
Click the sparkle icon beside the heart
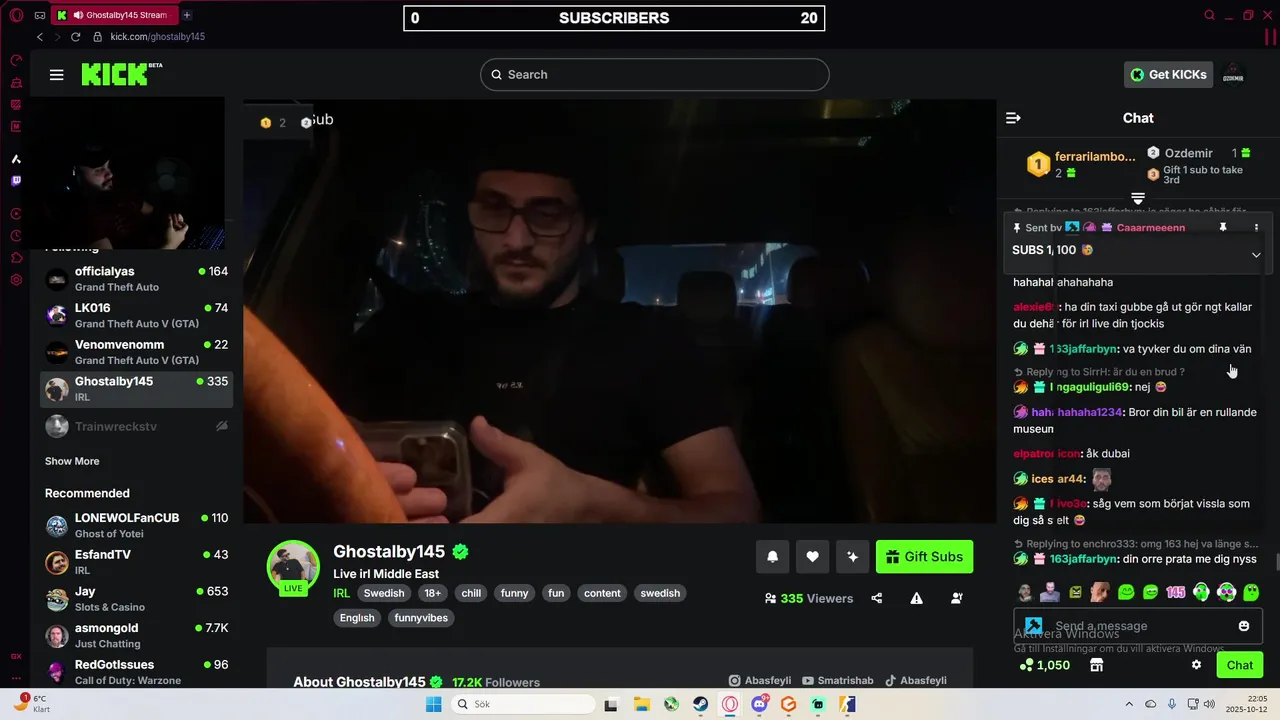pyautogui.click(x=852, y=557)
